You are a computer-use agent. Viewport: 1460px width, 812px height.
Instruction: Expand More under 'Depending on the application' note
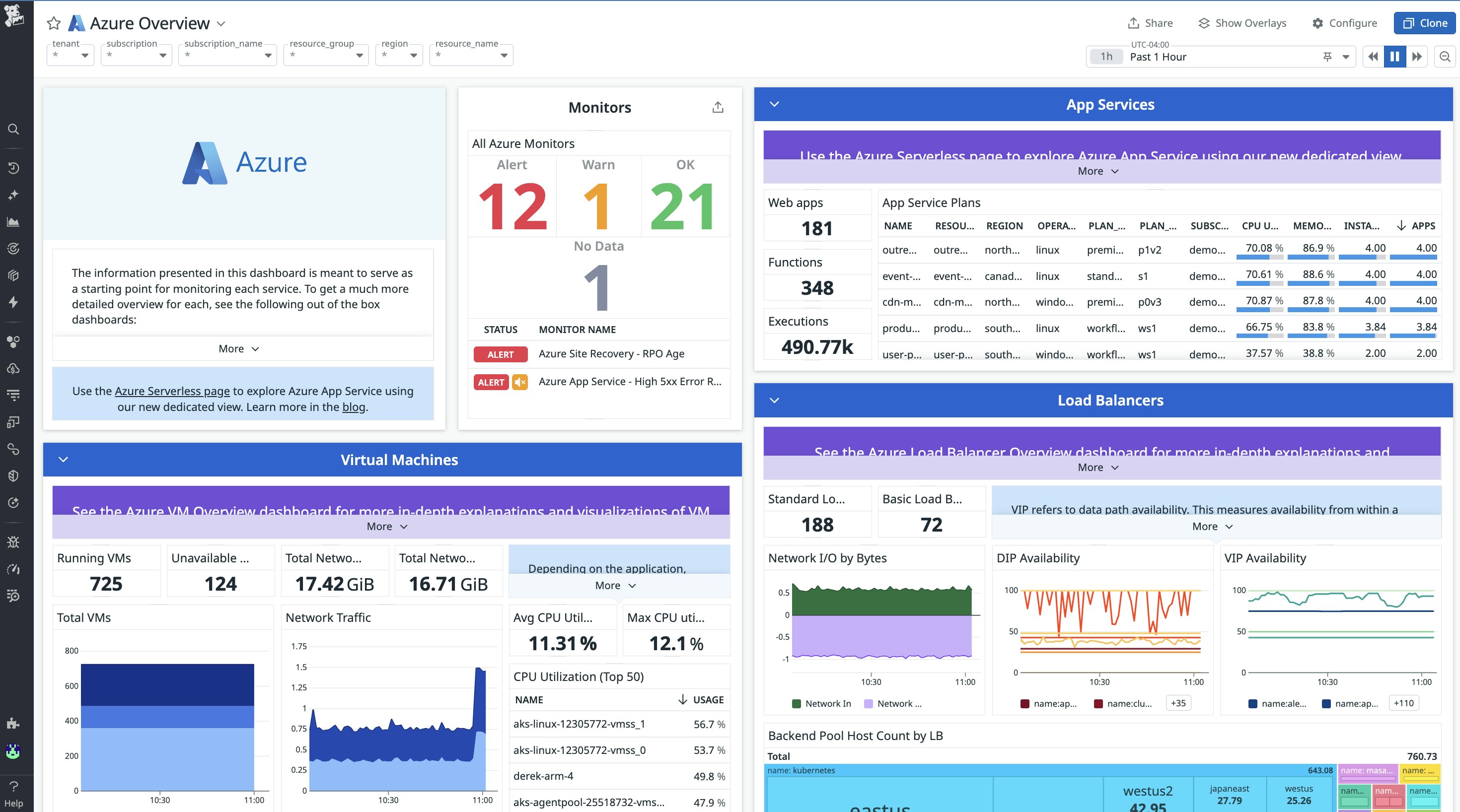(615, 585)
